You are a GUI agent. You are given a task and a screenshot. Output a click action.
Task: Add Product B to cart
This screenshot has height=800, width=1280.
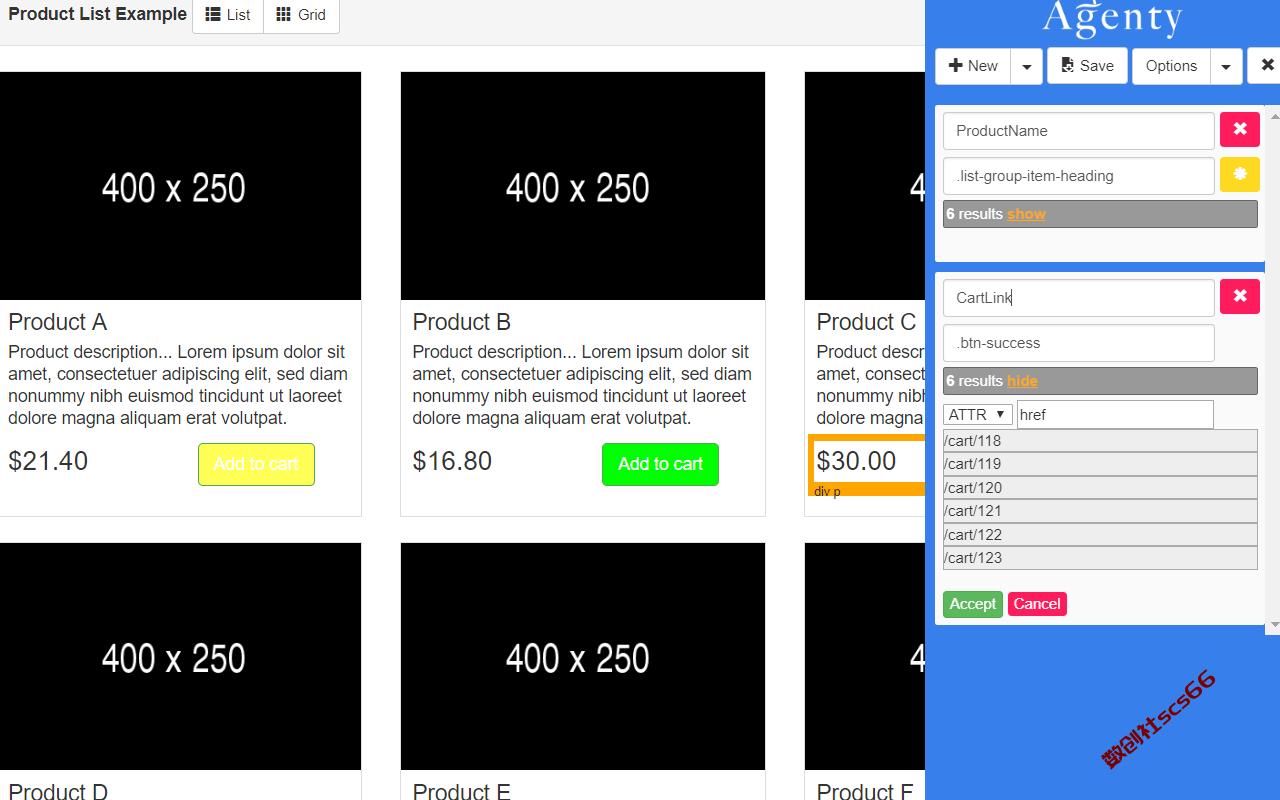tap(660, 464)
